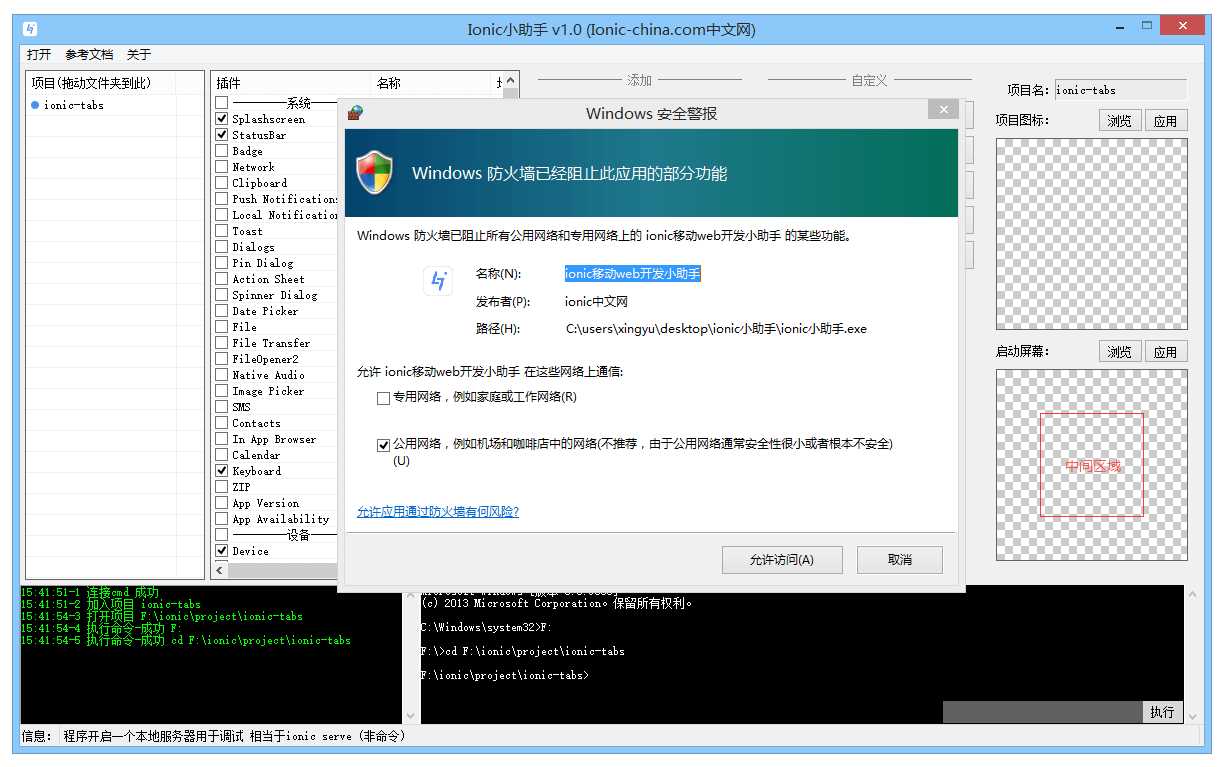Select Local Notification plugin row
Viewport: 1229px width, 767px height.
284,215
